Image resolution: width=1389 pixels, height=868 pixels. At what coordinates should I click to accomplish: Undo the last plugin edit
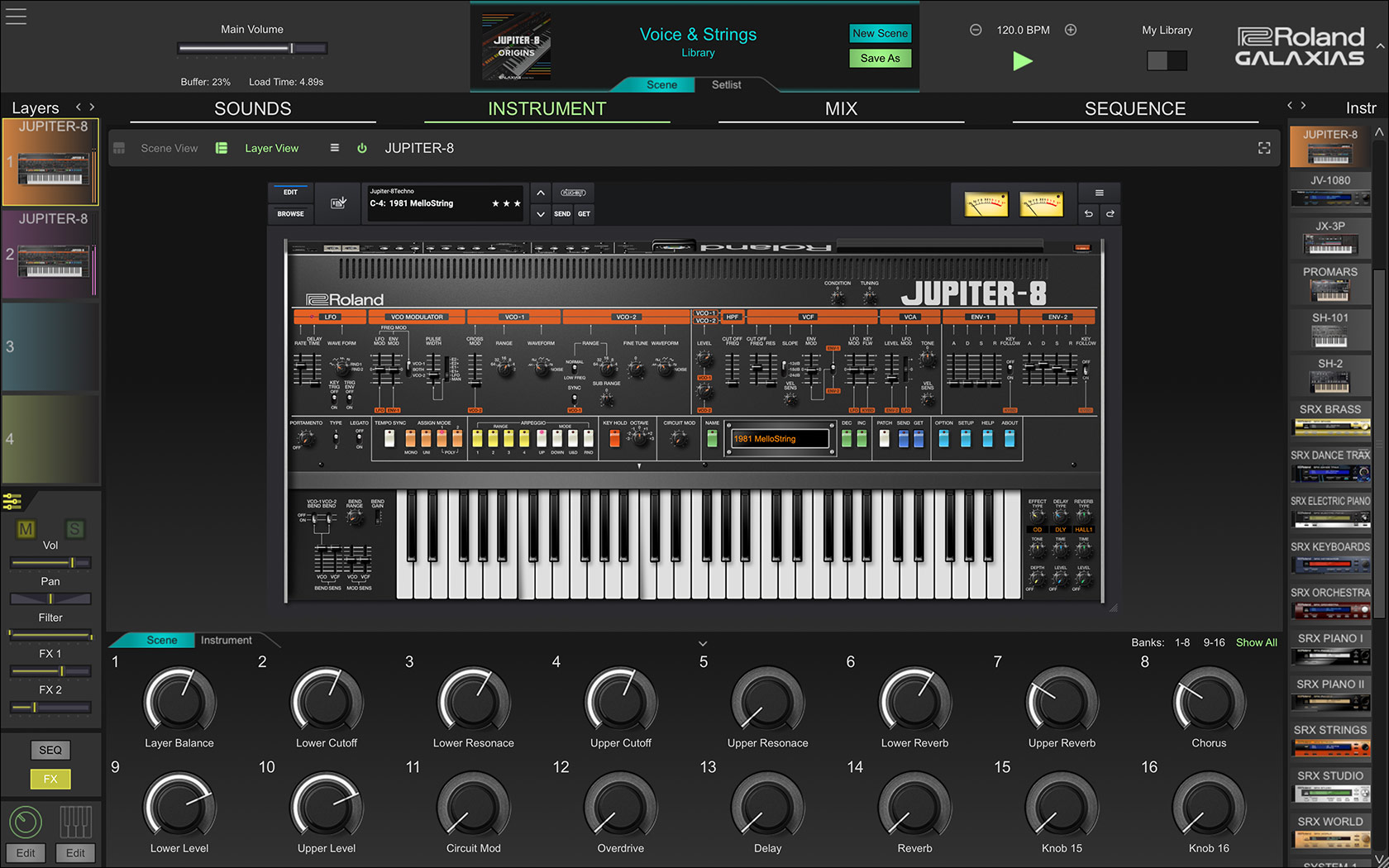pos(1089,213)
